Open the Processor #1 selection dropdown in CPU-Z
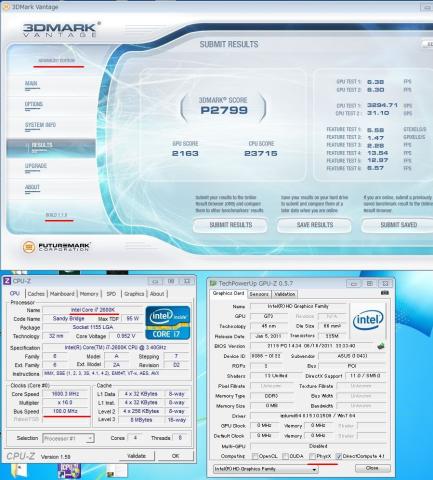The width and height of the screenshot is (433, 480). point(69,438)
